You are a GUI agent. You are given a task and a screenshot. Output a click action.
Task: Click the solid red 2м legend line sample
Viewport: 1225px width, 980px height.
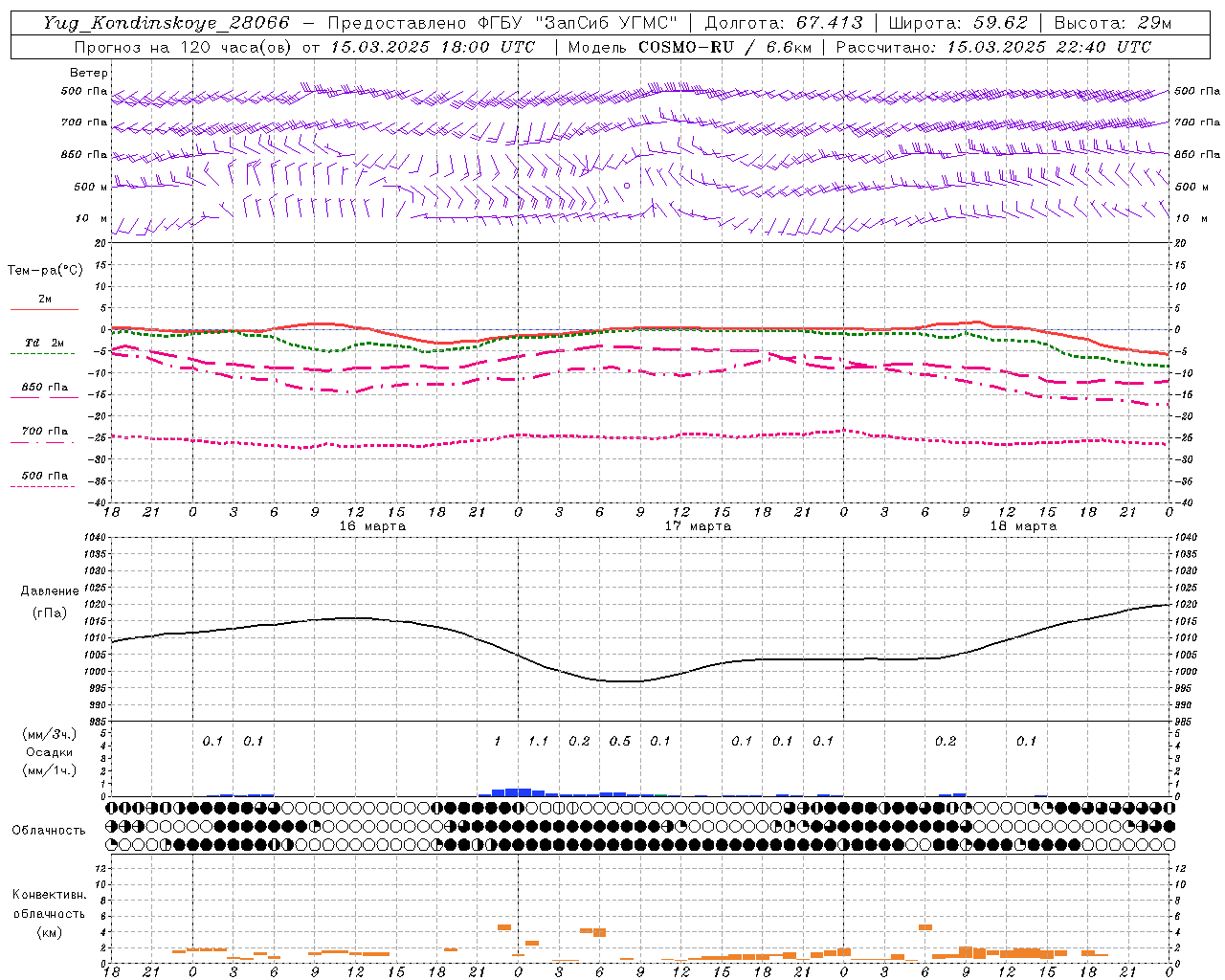(x=44, y=309)
